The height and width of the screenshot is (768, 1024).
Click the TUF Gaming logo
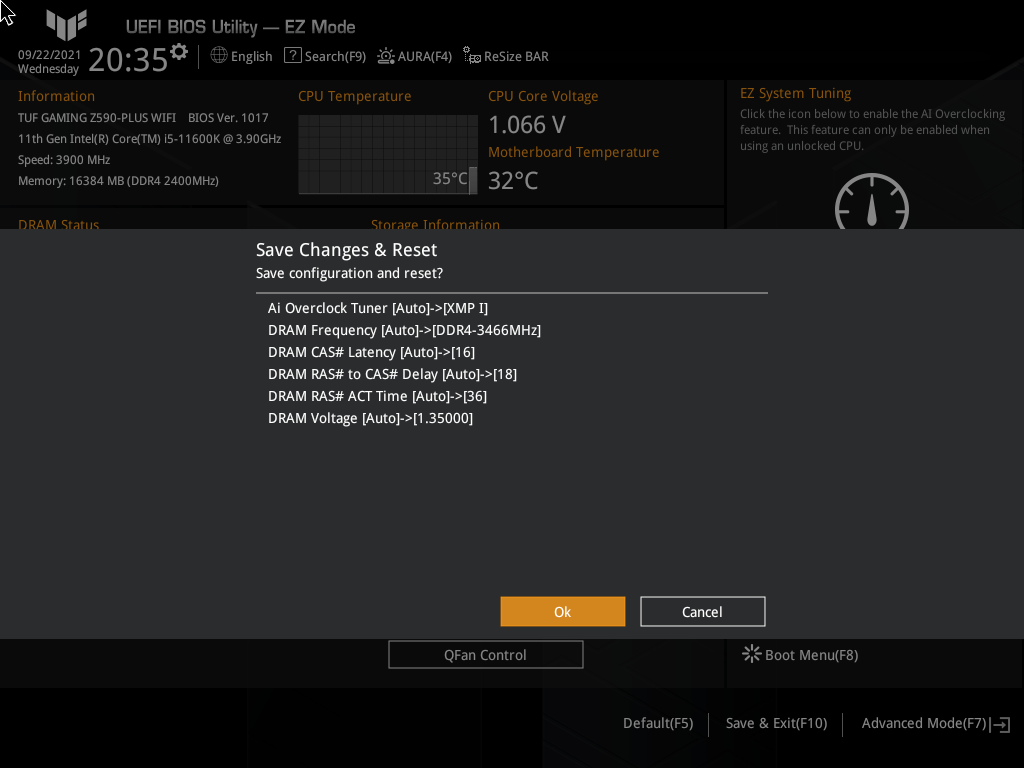click(67, 25)
